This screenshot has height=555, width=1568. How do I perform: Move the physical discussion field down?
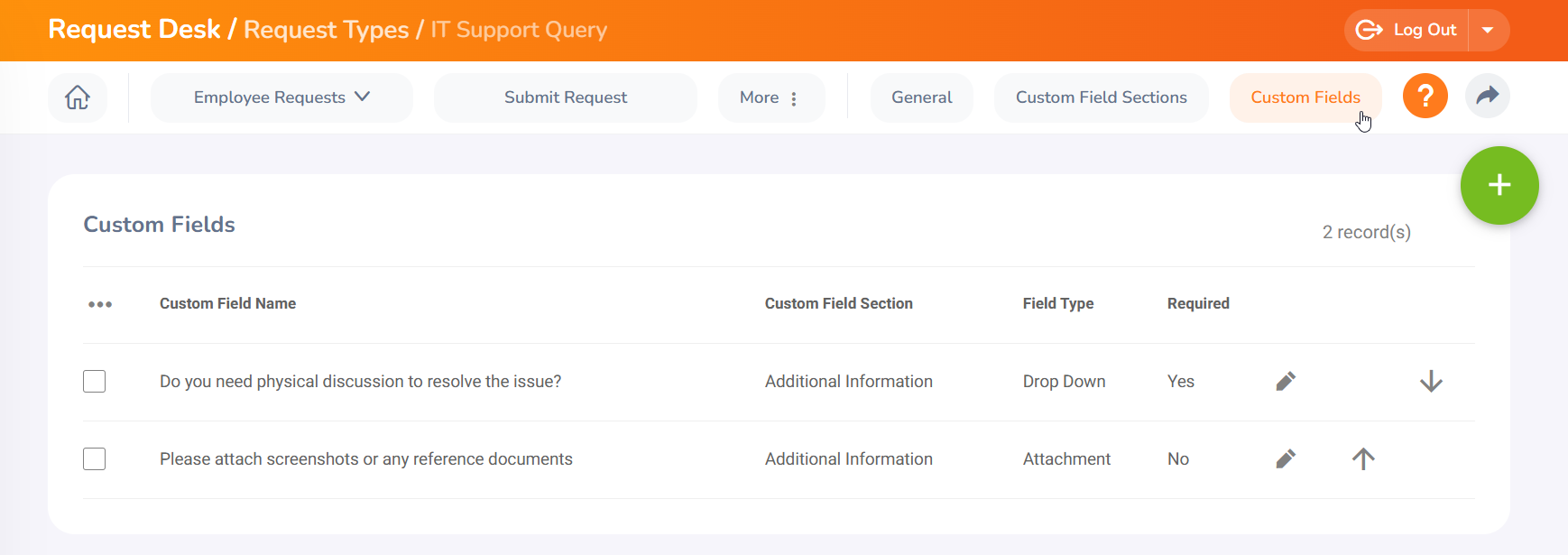tap(1431, 382)
